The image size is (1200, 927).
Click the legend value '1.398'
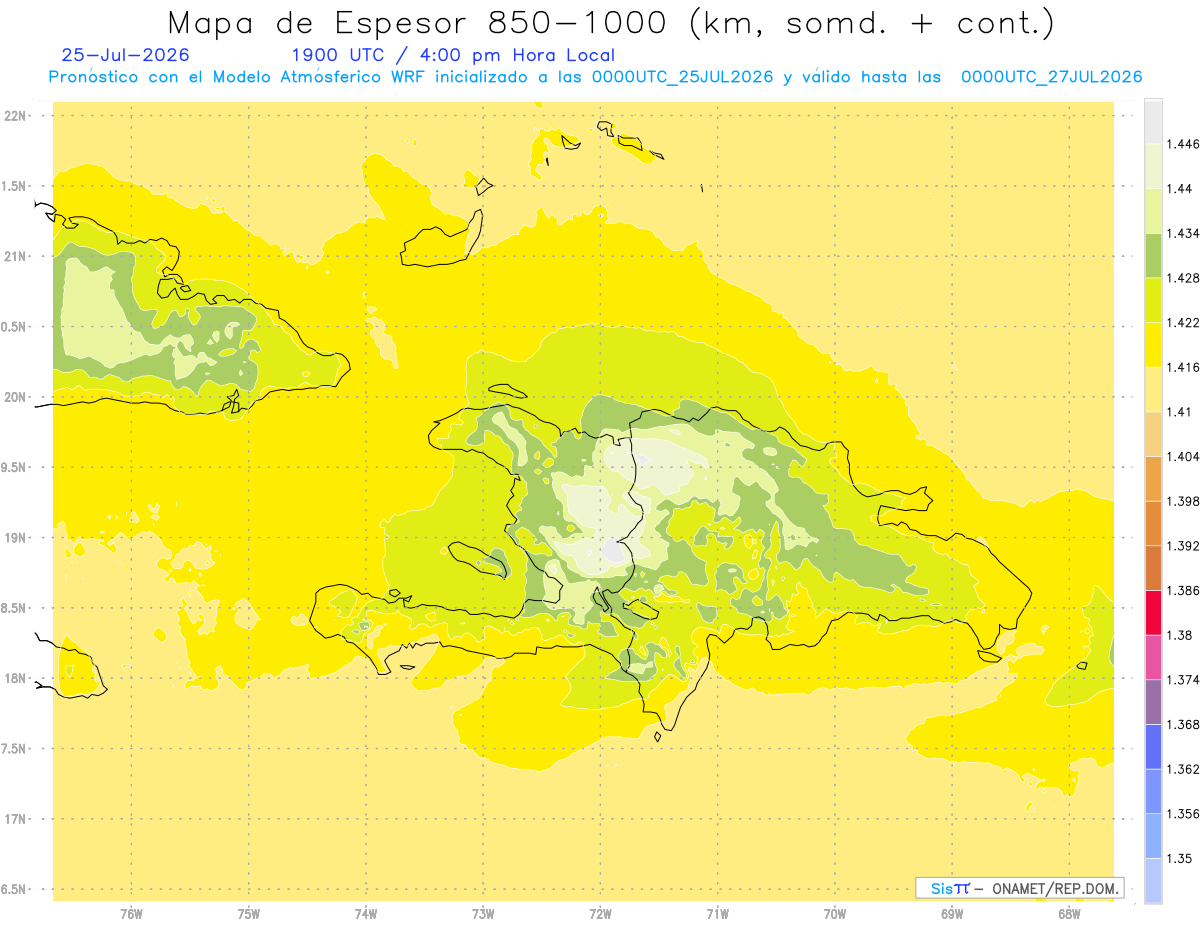click(x=1183, y=501)
